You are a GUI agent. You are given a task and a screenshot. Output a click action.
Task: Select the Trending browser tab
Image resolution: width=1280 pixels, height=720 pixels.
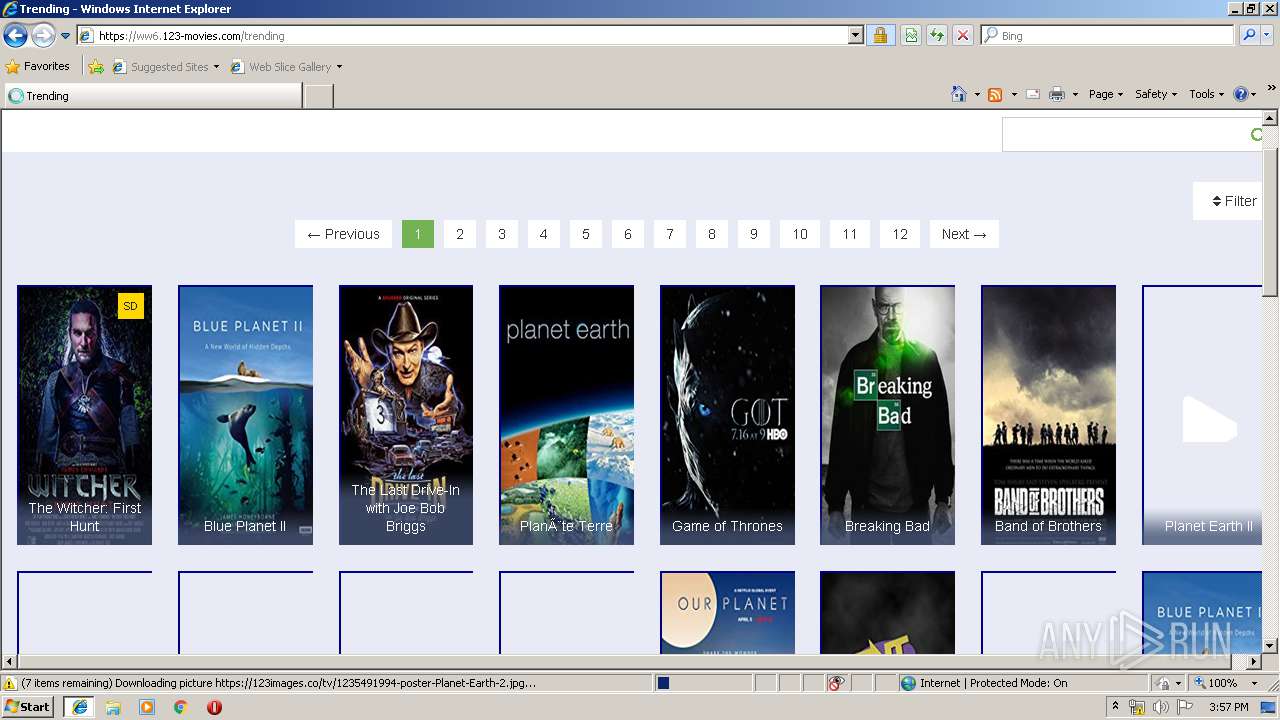(x=153, y=96)
